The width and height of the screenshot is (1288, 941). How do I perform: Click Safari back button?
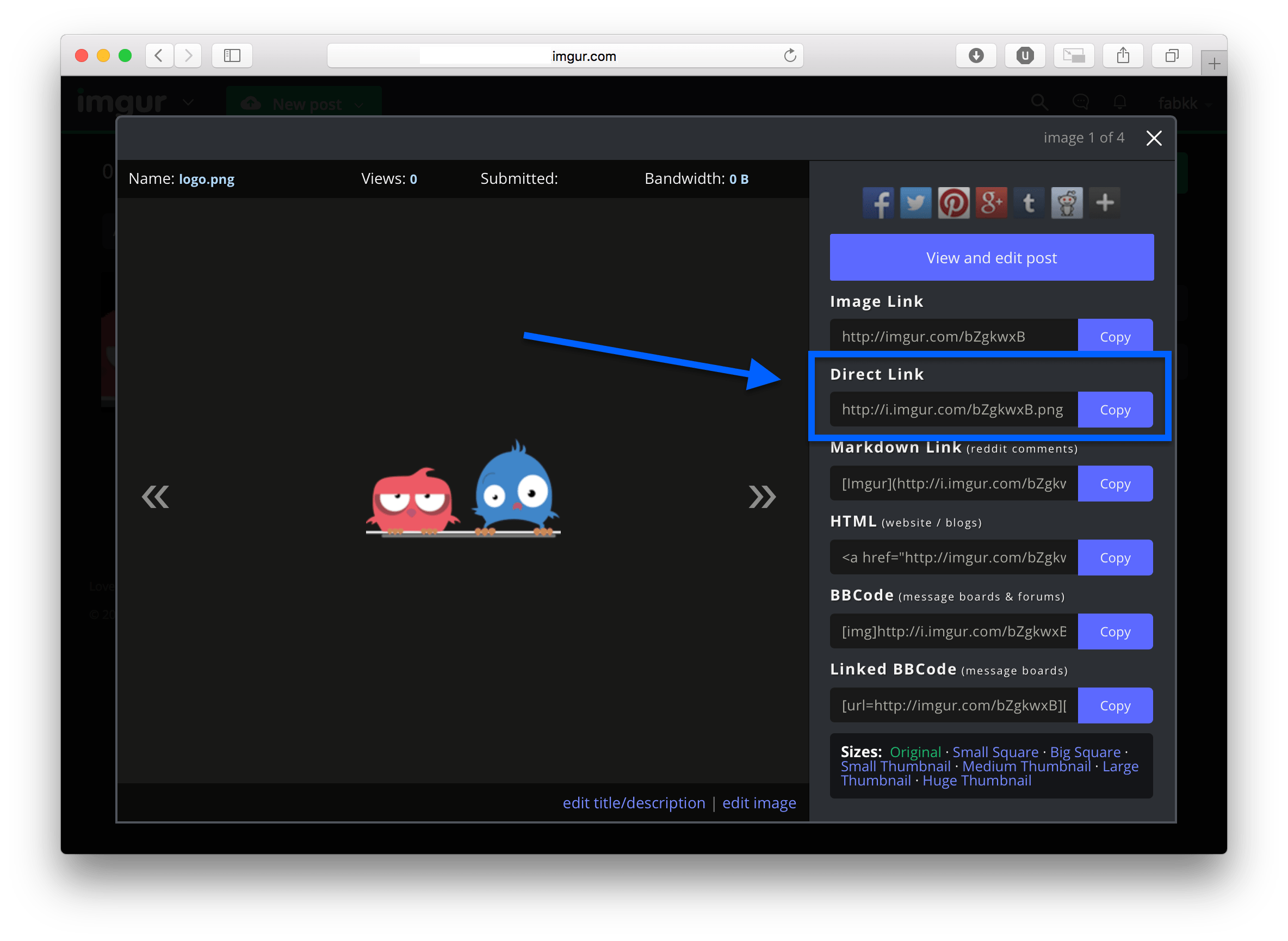point(159,55)
